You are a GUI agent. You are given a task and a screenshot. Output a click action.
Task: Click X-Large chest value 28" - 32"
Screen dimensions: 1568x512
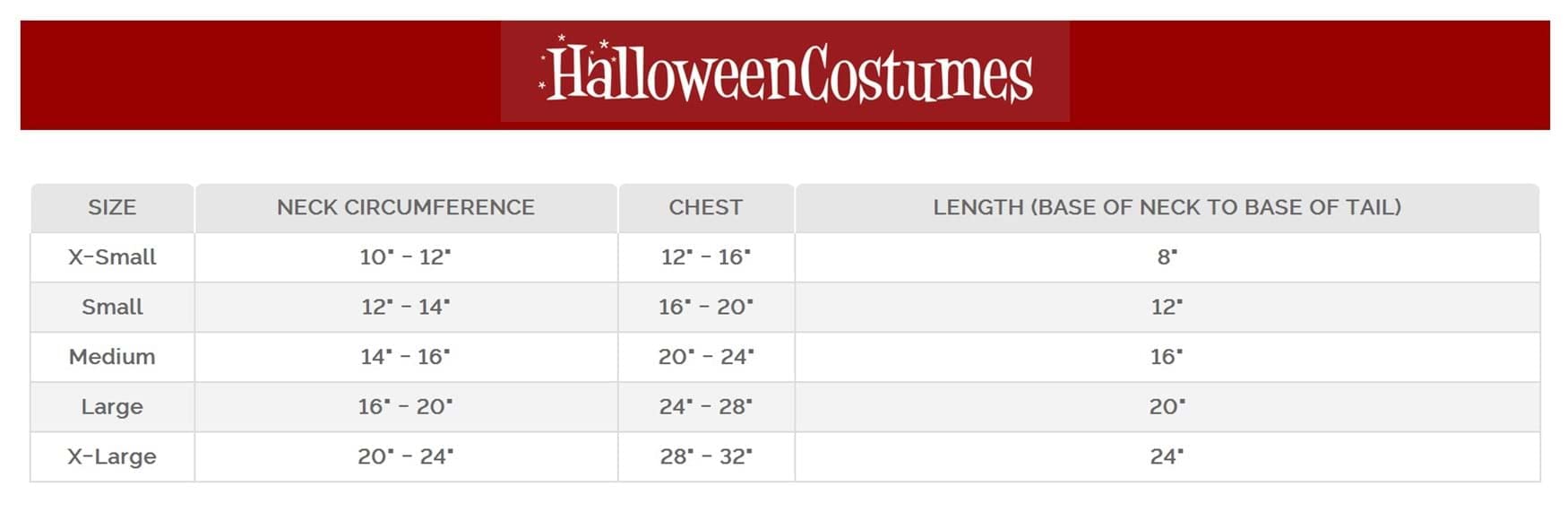tap(706, 456)
